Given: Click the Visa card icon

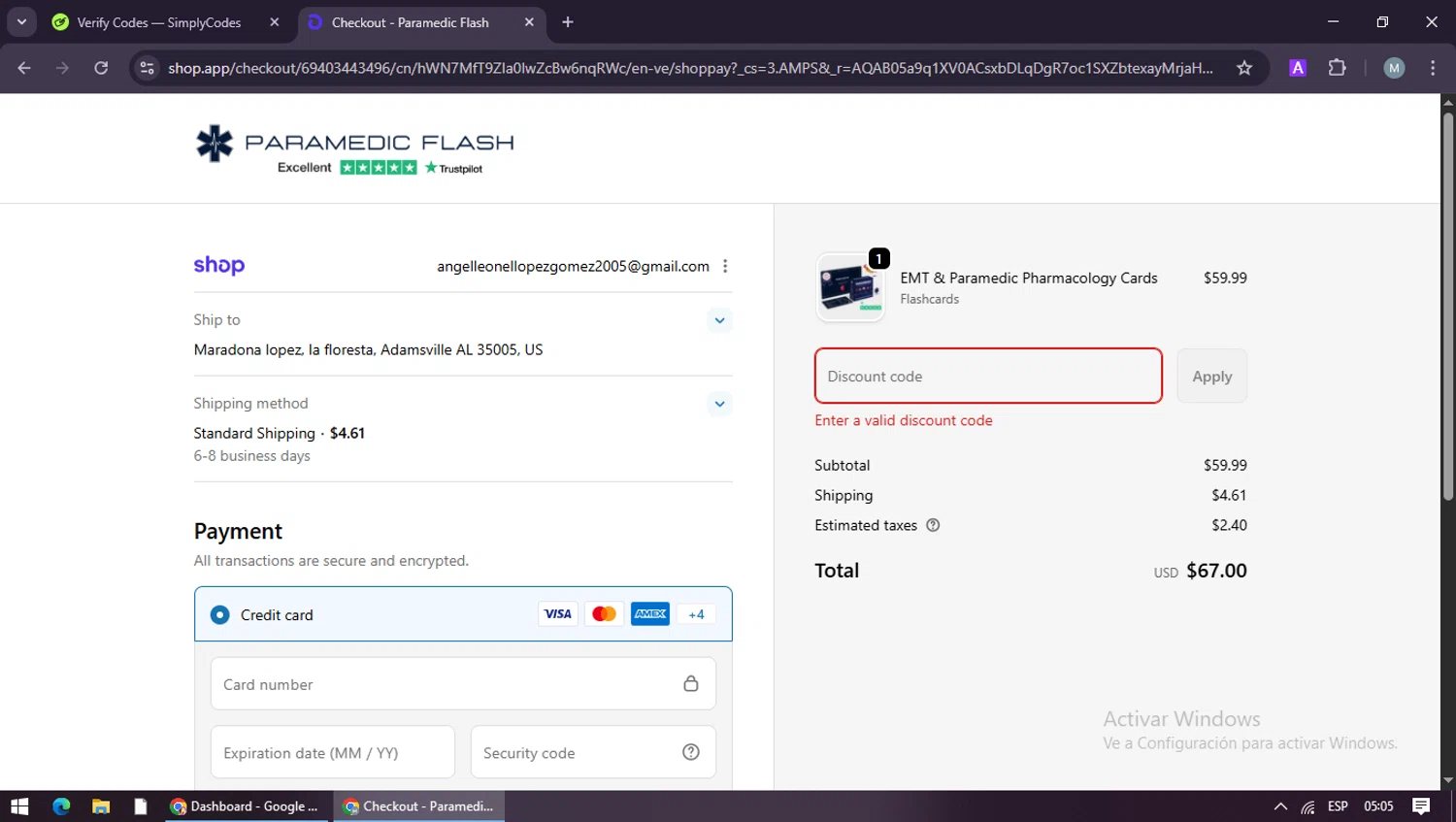Looking at the screenshot, I should pyautogui.click(x=558, y=613).
